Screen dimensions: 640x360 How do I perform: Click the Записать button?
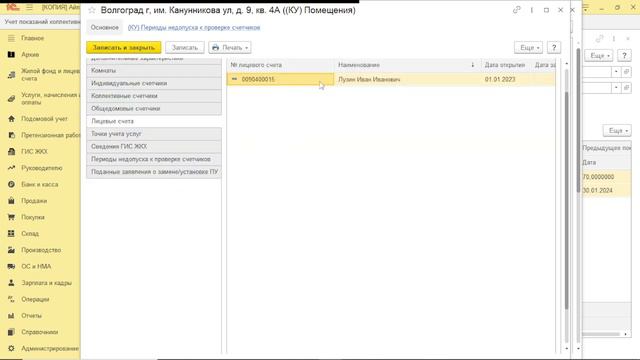pyautogui.click(x=184, y=48)
